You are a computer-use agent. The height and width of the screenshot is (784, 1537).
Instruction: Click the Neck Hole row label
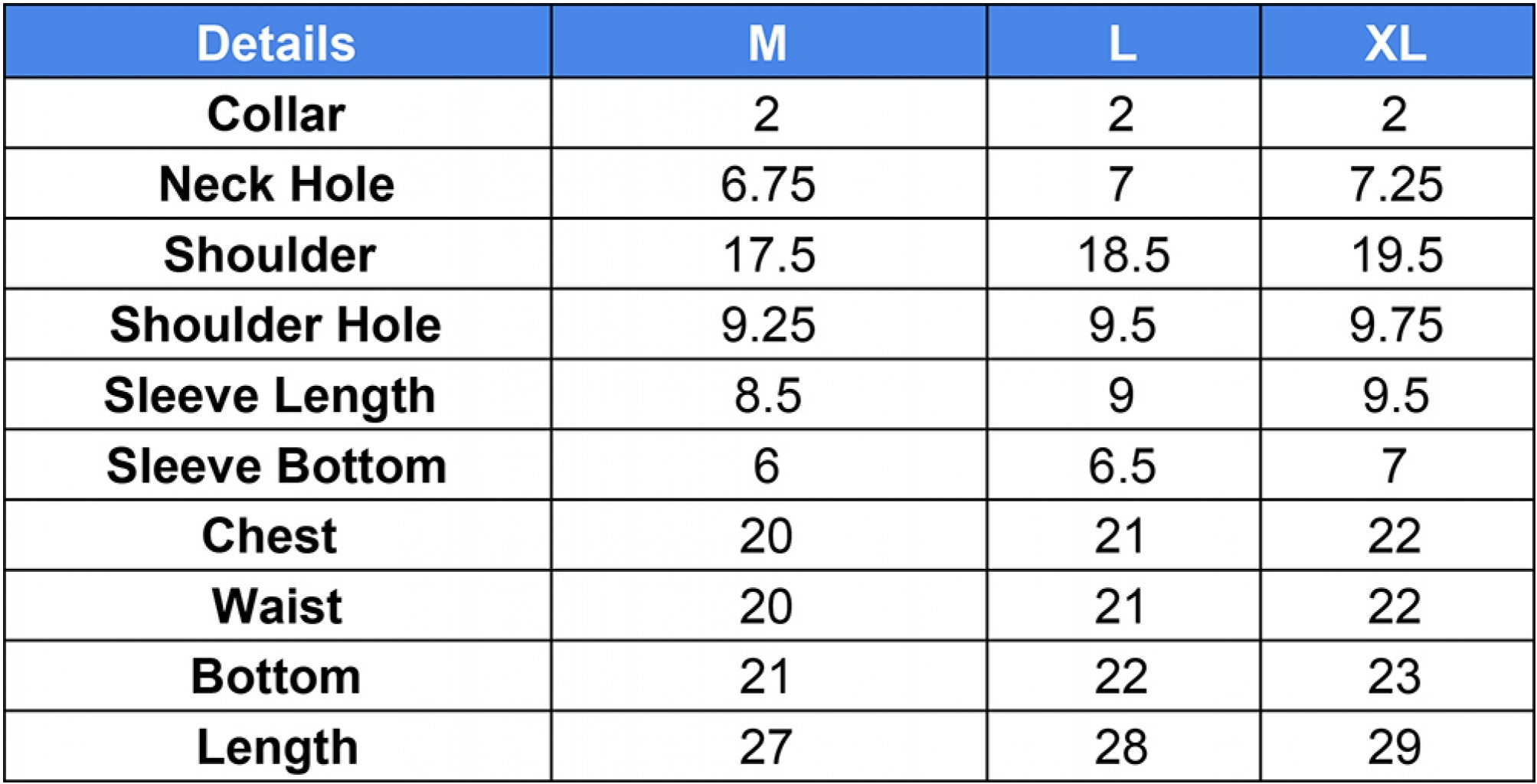tap(276, 185)
